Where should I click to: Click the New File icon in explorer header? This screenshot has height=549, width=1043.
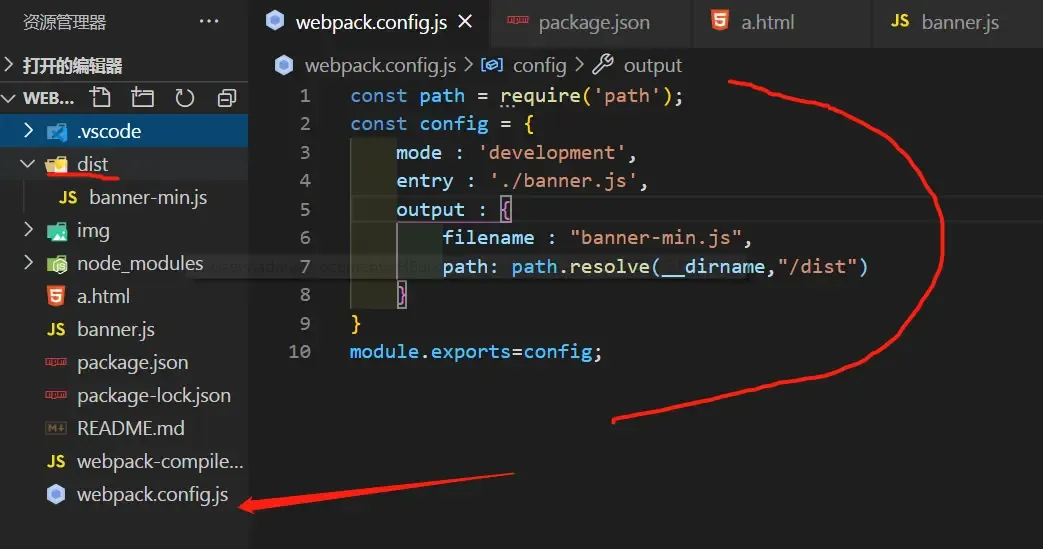click(x=100, y=98)
